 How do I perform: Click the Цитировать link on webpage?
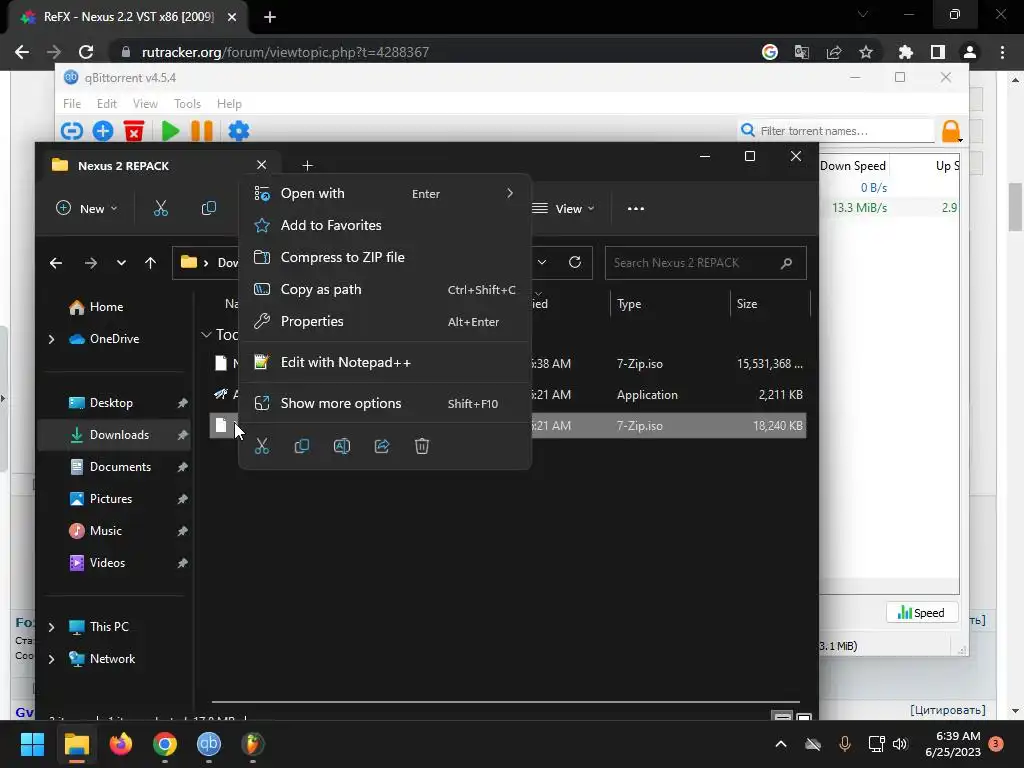point(948,710)
